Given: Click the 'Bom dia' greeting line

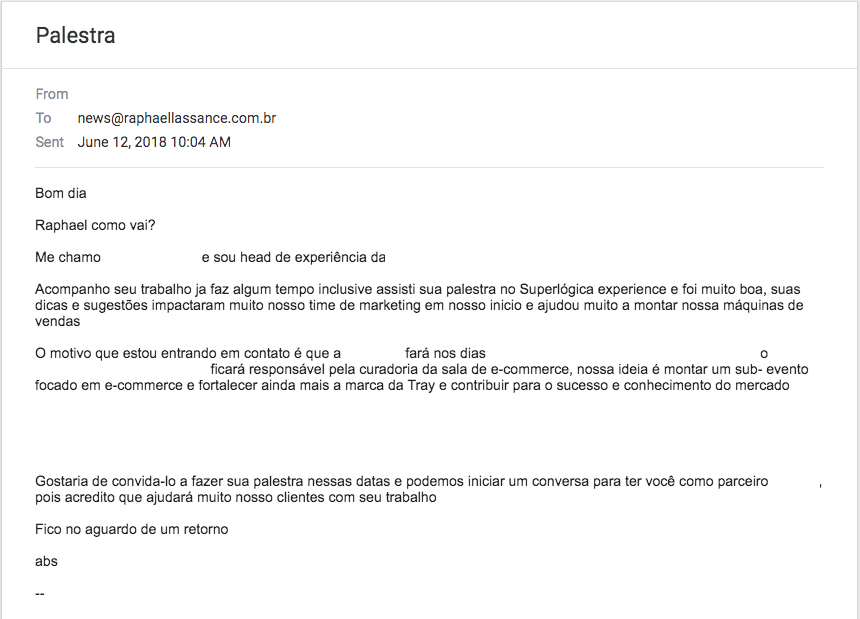Looking at the screenshot, I should (61, 194).
